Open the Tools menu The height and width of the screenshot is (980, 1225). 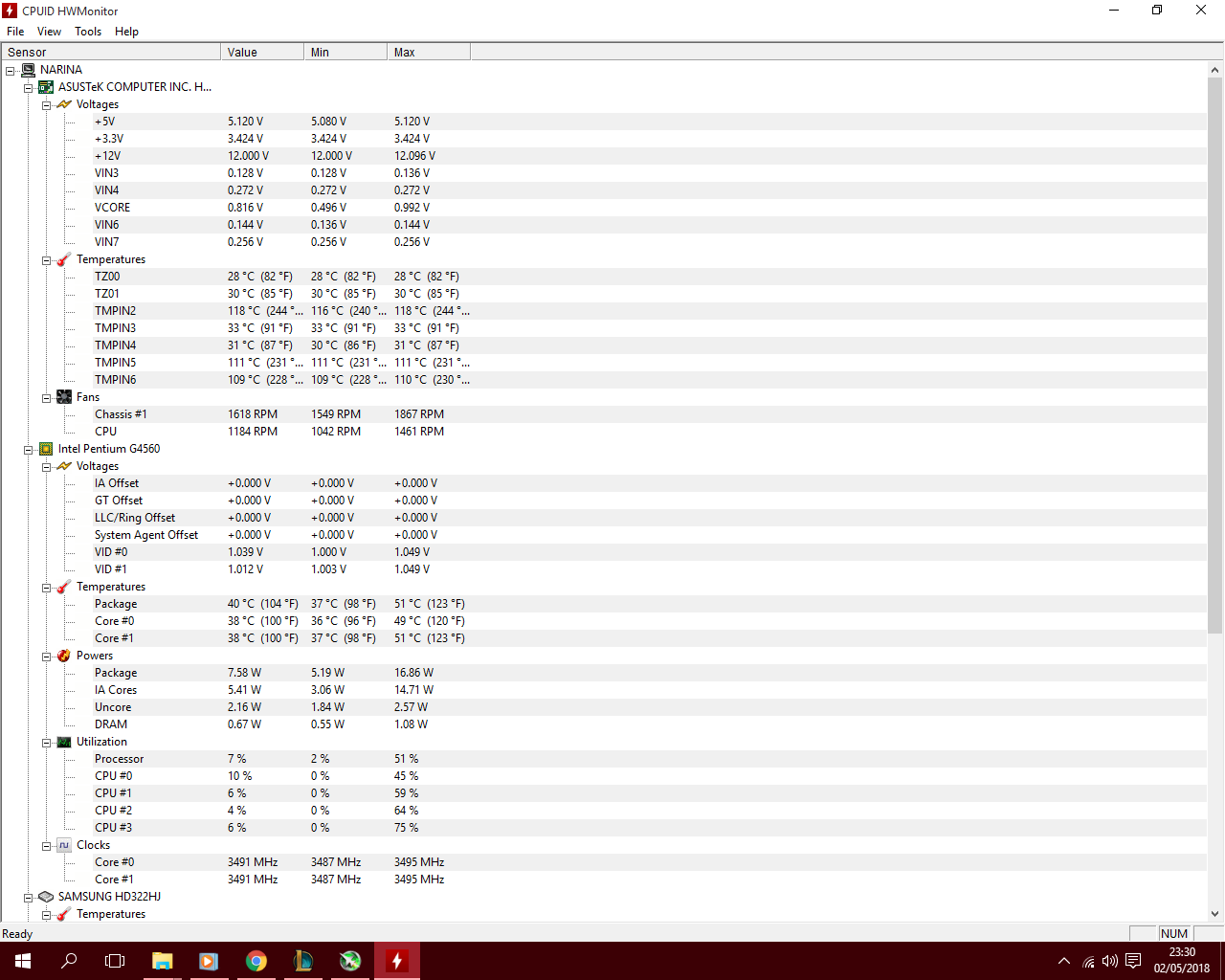pyautogui.click(x=88, y=32)
